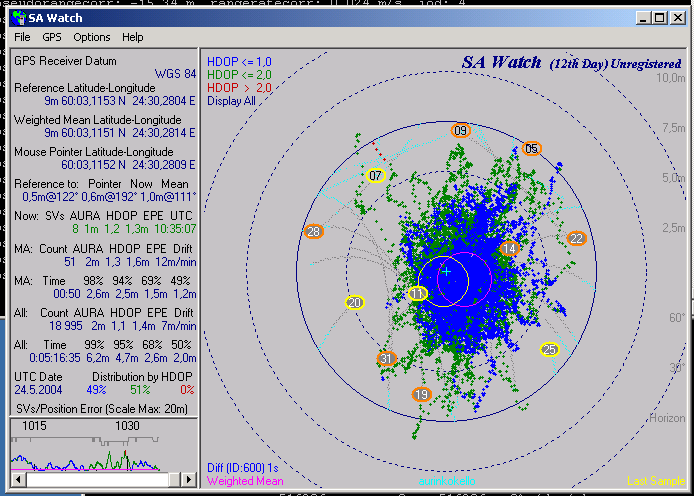
Task: Select satellite 22 marker on sky plot
Action: [x=576, y=238]
